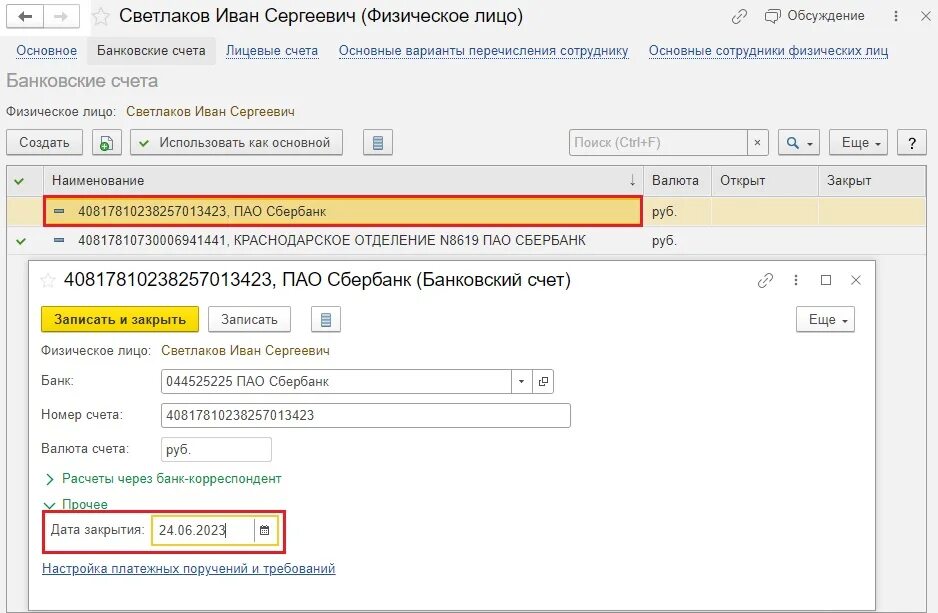Click the Номер счета input field

click(366, 415)
